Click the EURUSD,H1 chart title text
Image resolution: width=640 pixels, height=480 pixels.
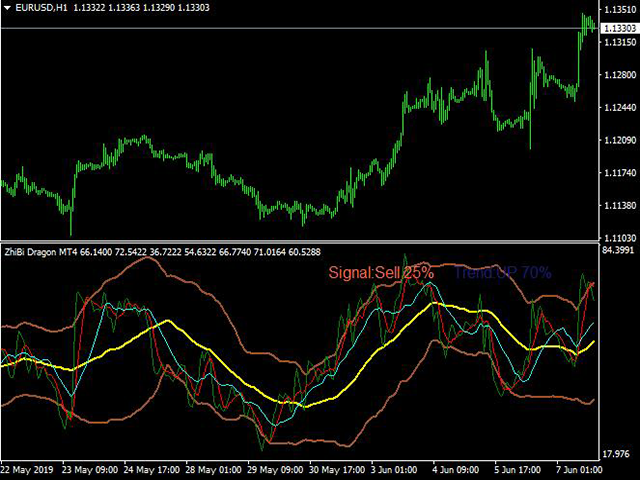(40, 9)
